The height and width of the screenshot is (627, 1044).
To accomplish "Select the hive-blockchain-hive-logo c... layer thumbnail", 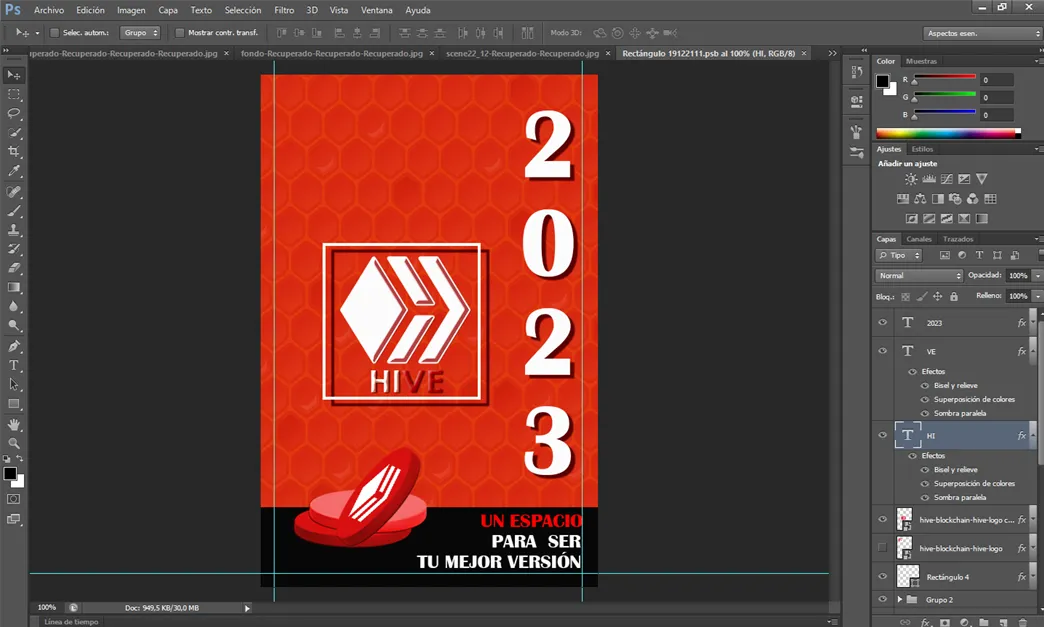I will point(904,520).
